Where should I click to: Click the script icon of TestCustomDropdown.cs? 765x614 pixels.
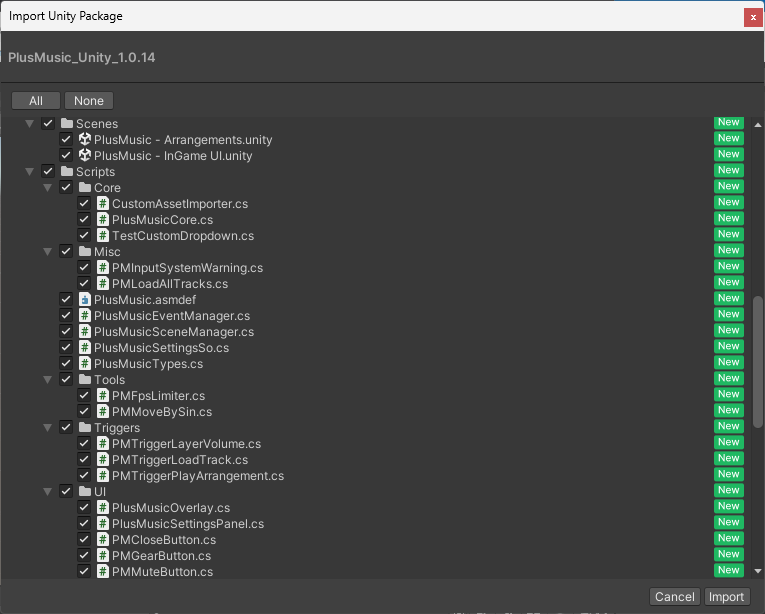102,235
